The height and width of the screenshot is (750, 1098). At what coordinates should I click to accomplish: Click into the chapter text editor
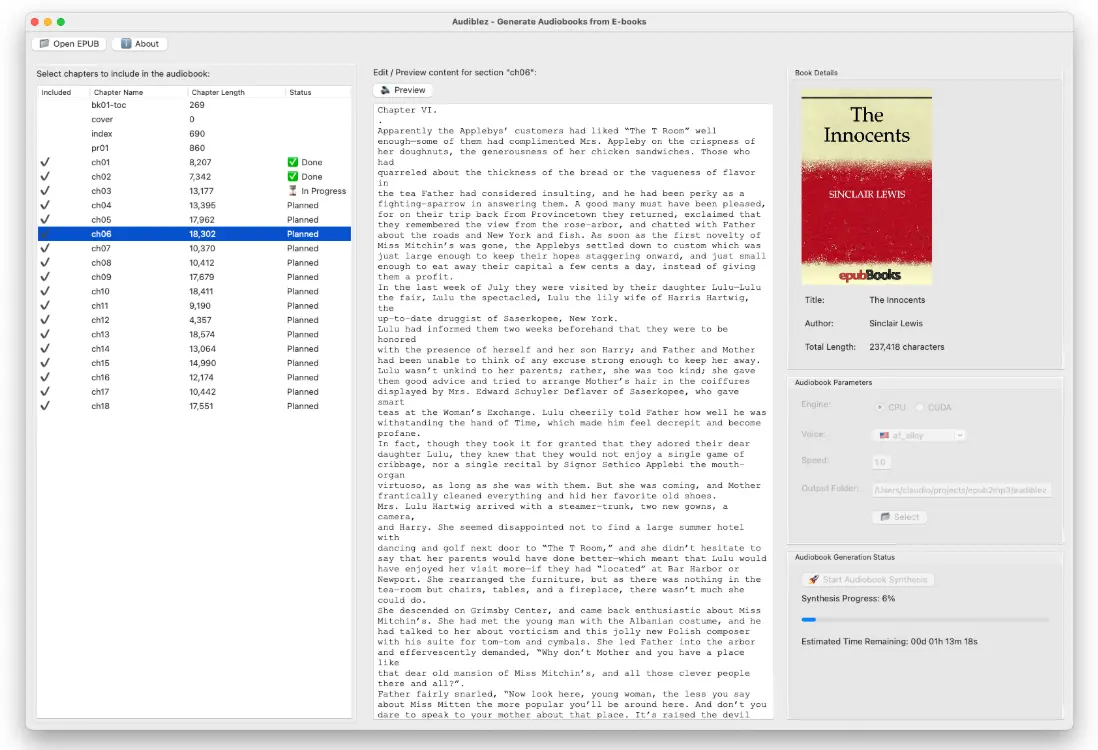pyautogui.click(x=573, y=412)
